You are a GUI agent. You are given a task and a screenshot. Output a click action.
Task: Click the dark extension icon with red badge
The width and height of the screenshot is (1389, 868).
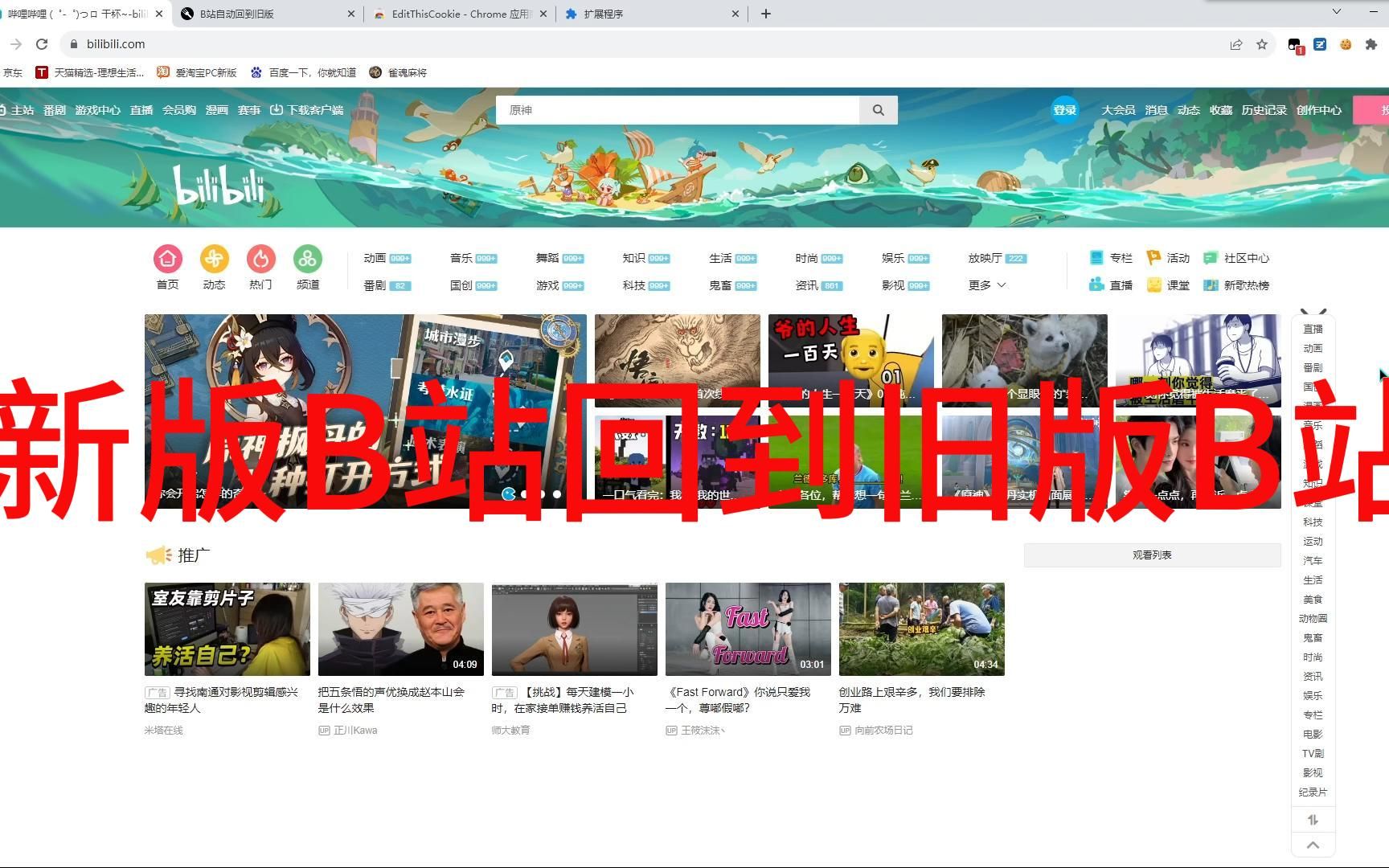(1295, 46)
